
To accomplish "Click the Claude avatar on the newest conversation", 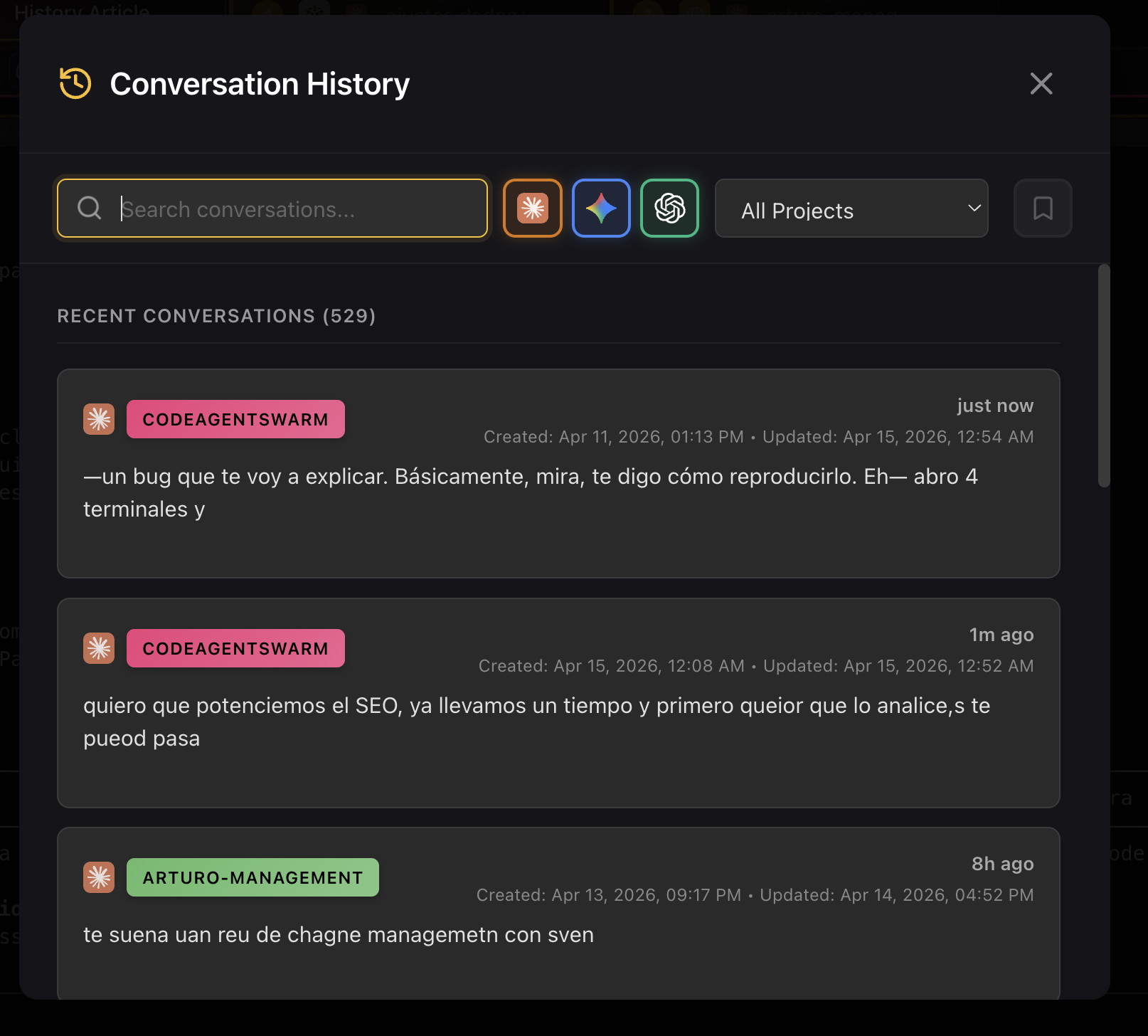I will 99,419.
